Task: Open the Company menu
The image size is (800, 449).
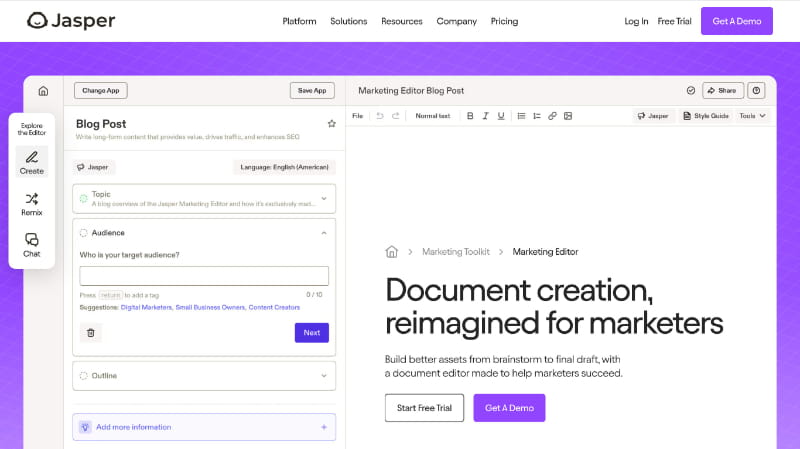Action: coord(457,21)
